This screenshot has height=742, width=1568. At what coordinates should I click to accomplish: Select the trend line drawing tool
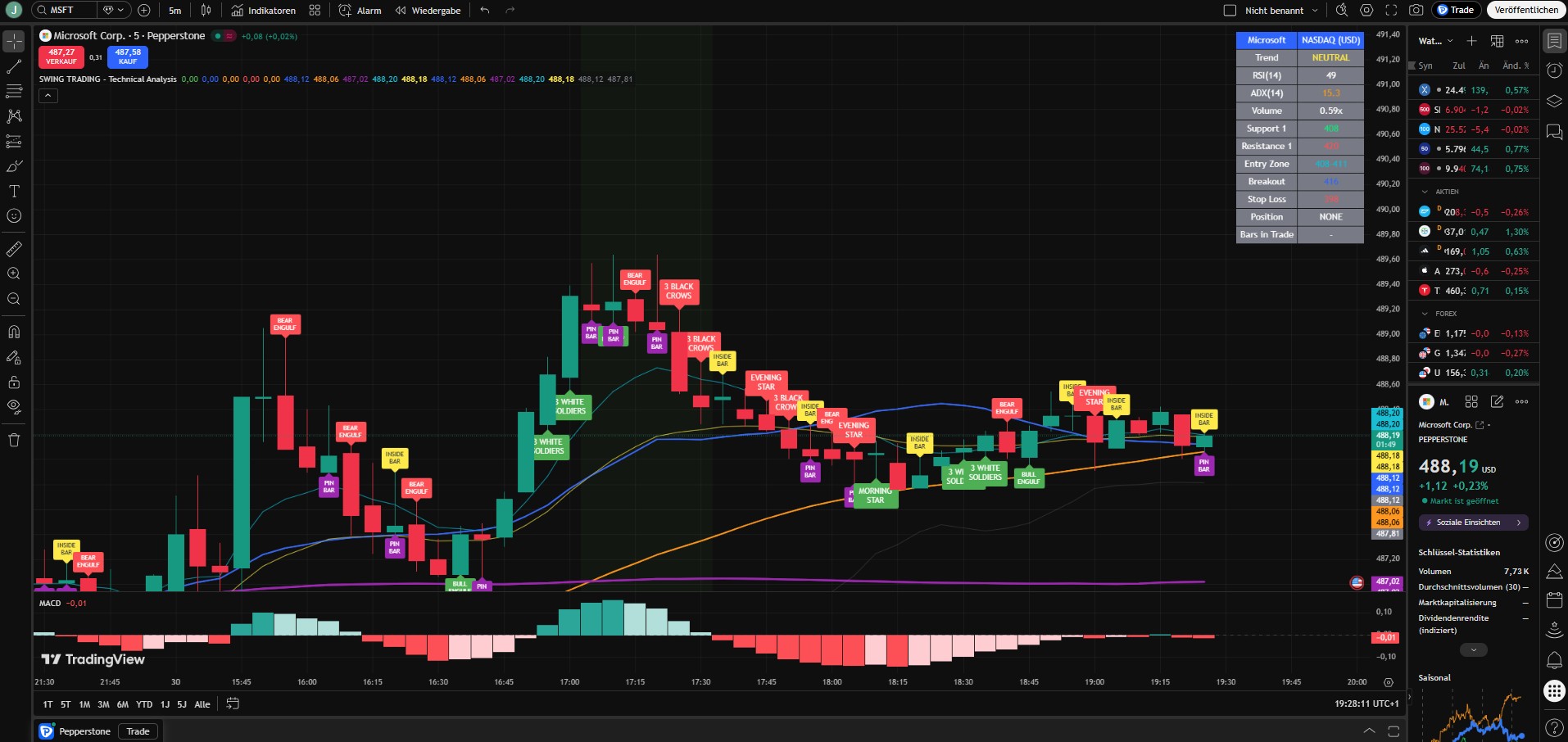click(x=14, y=66)
